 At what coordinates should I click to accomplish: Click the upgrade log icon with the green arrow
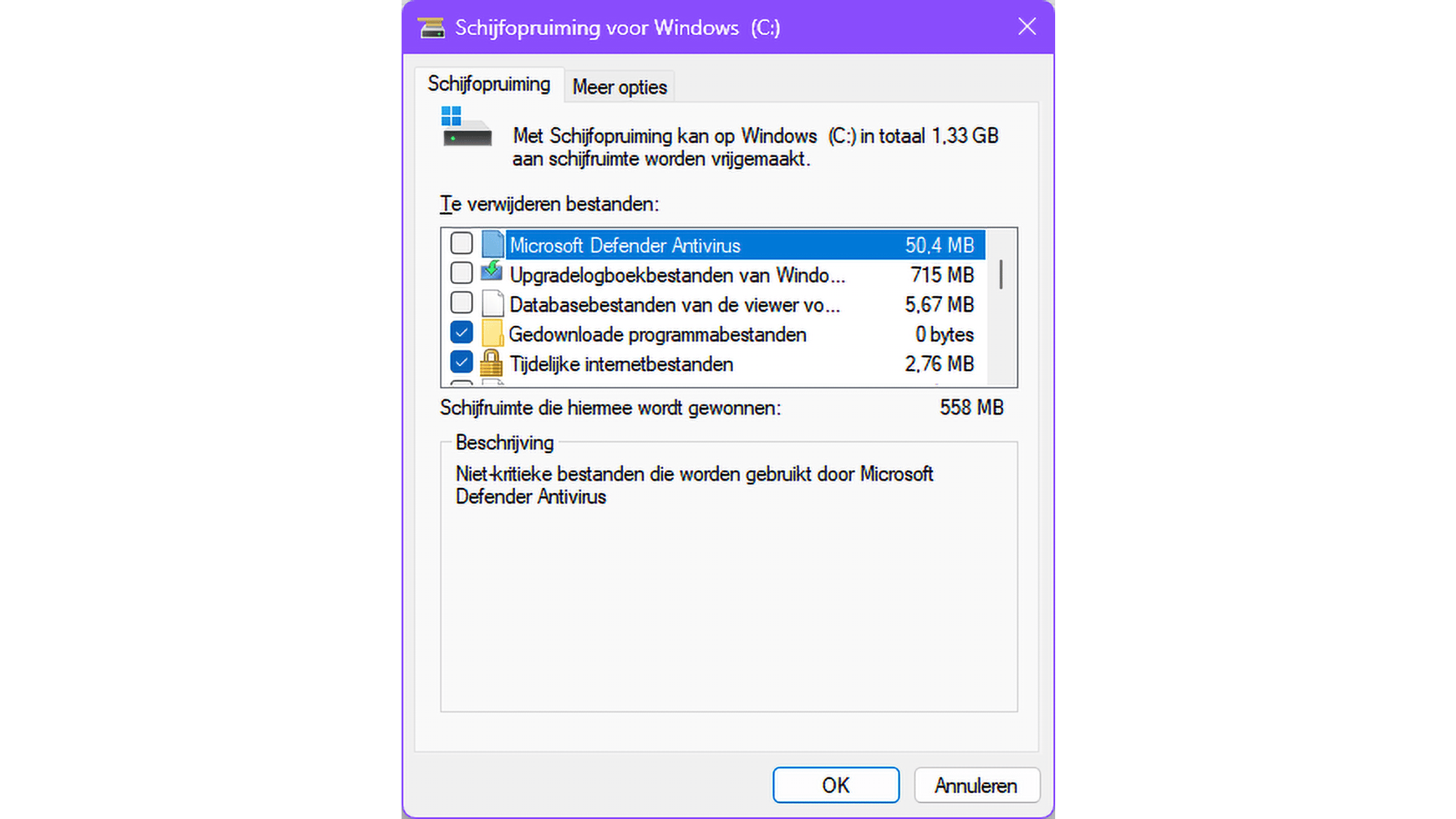click(x=492, y=273)
